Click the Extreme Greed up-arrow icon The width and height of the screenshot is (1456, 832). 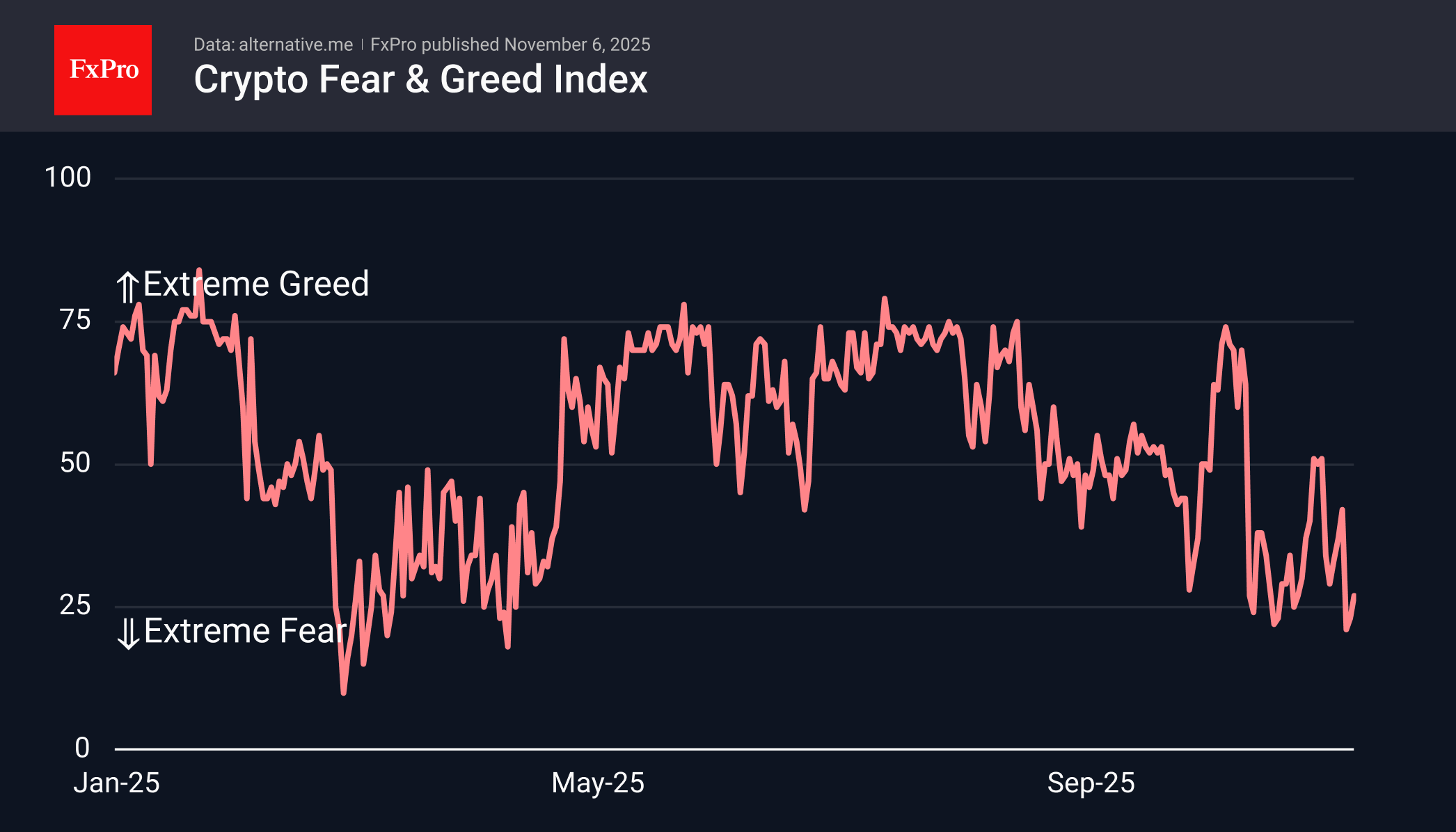pos(127,287)
